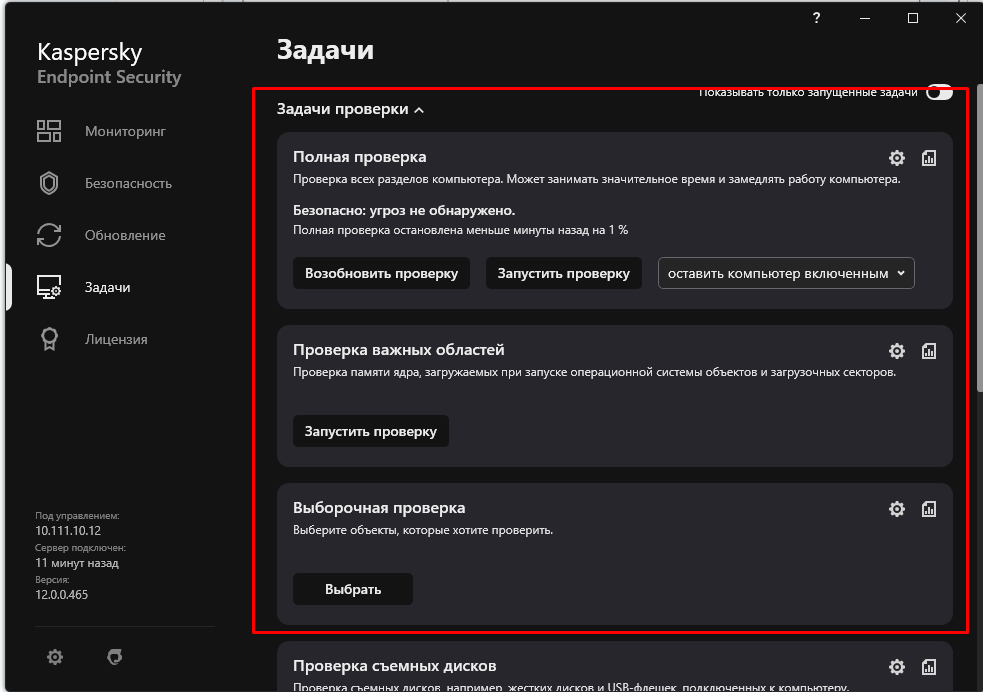Open settings gear for Проверка важных областей
The image size is (983, 692).
click(x=896, y=351)
